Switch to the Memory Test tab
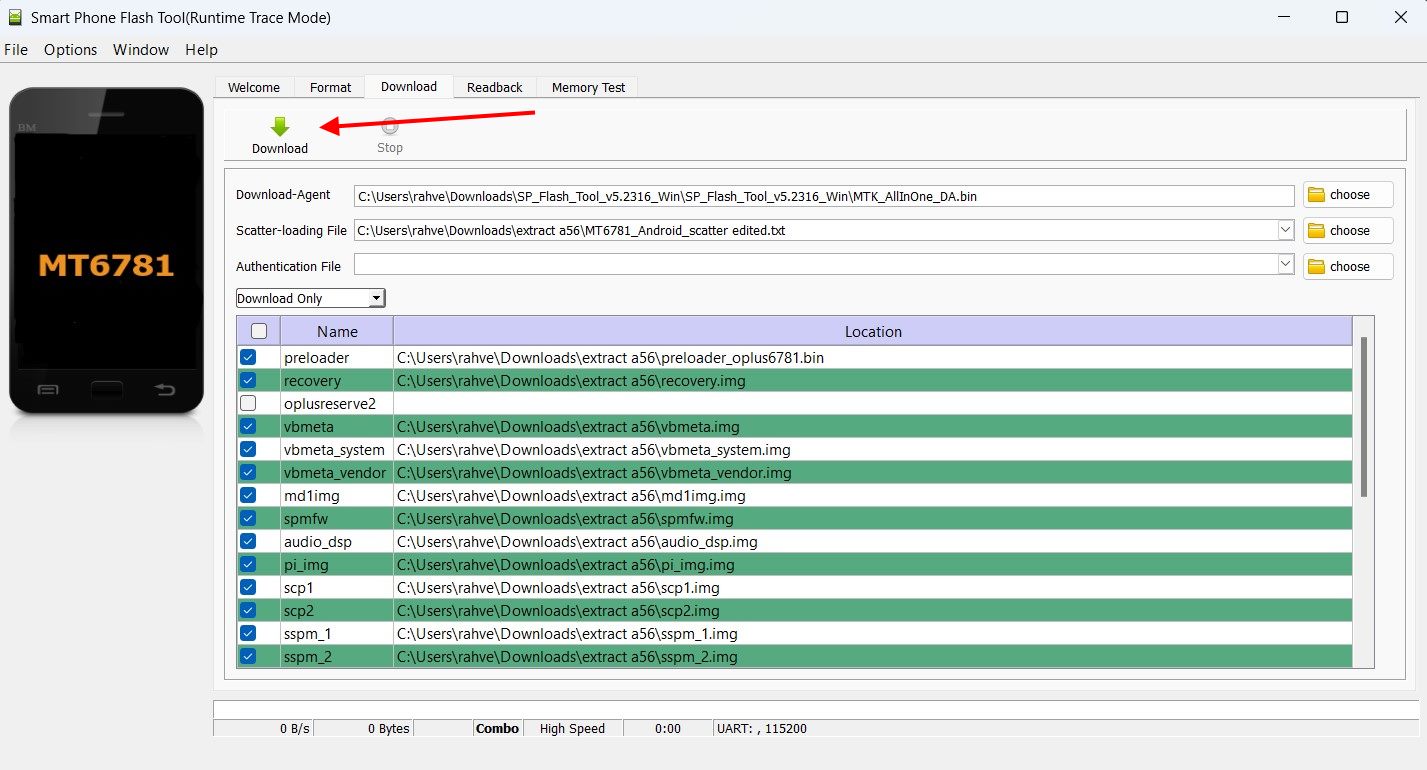The width and height of the screenshot is (1427, 770). (x=588, y=87)
